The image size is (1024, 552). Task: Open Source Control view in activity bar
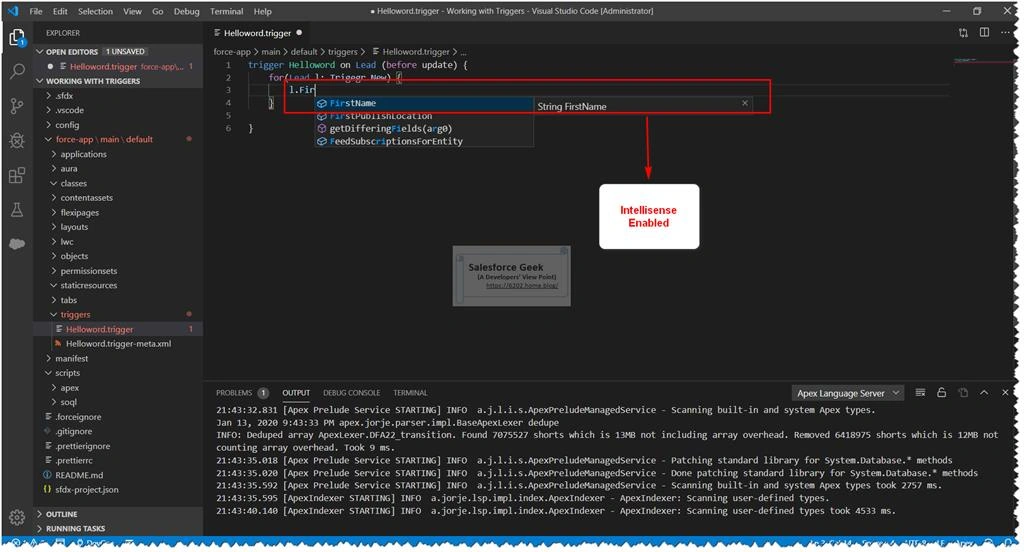pos(17,106)
